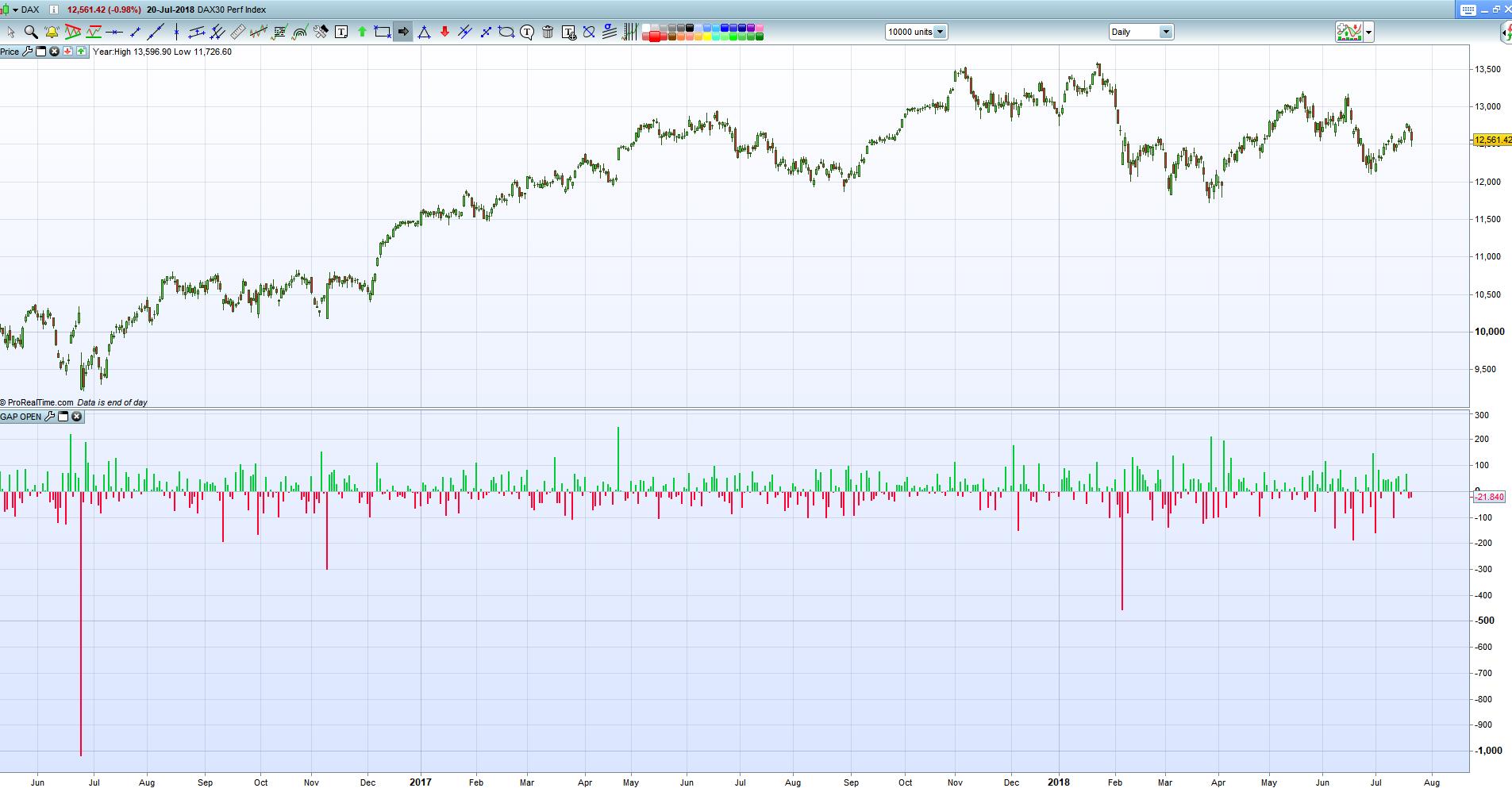Pick the purple color swatch
1512x788 pixels.
(751, 29)
